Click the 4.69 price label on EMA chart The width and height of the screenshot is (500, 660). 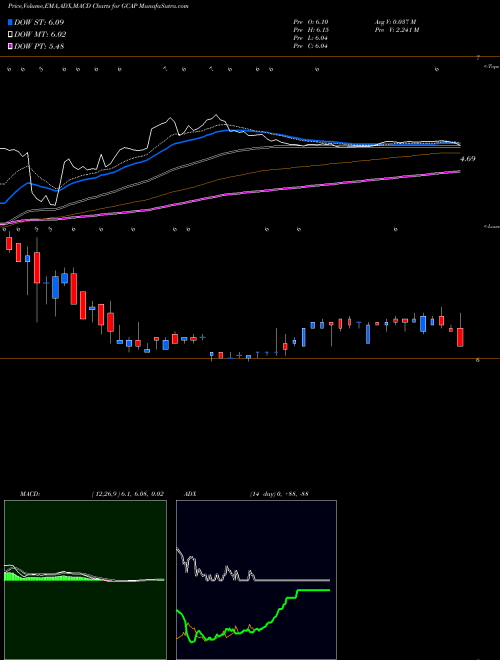[468, 159]
